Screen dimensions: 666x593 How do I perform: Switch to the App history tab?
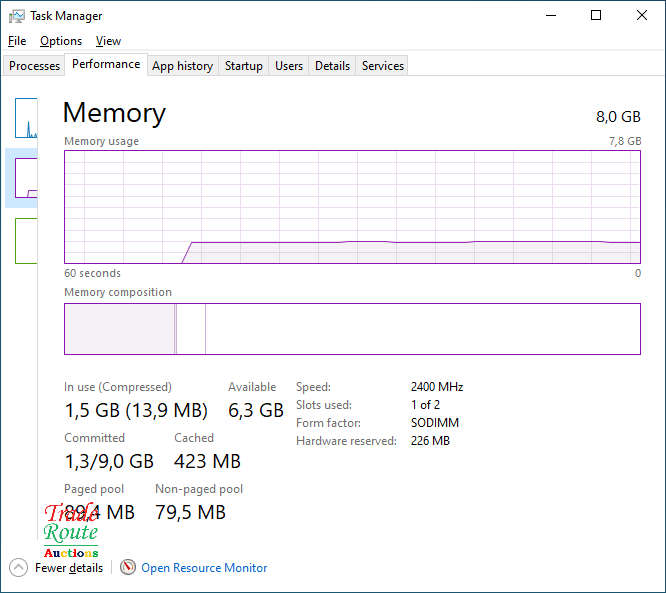183,66
